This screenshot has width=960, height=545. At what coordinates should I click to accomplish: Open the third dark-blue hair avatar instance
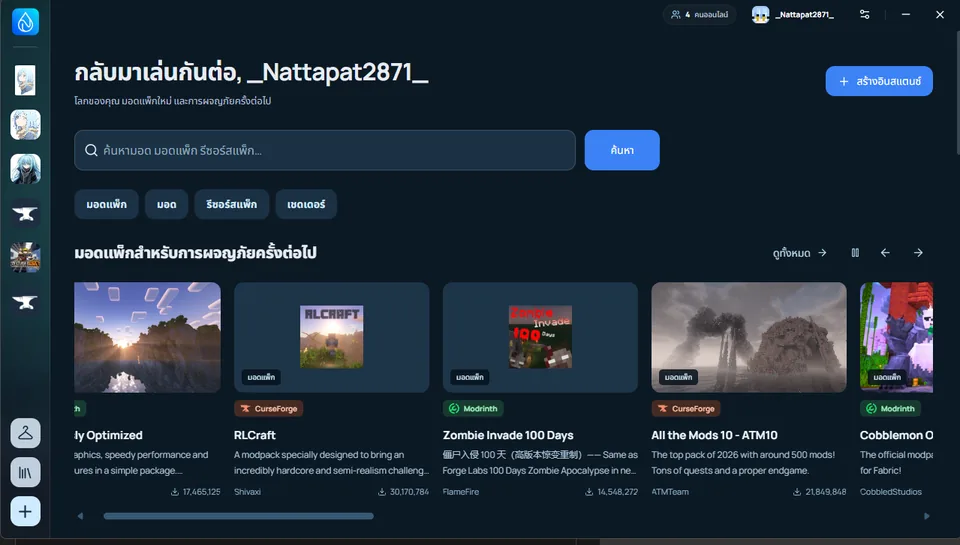tap(25, 169)
